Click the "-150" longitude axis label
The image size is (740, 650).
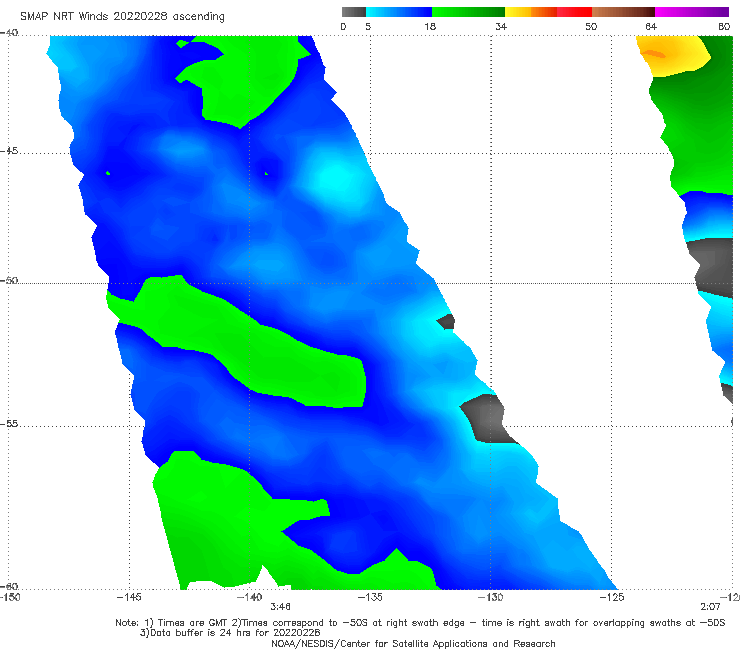[x=10, y=597]
